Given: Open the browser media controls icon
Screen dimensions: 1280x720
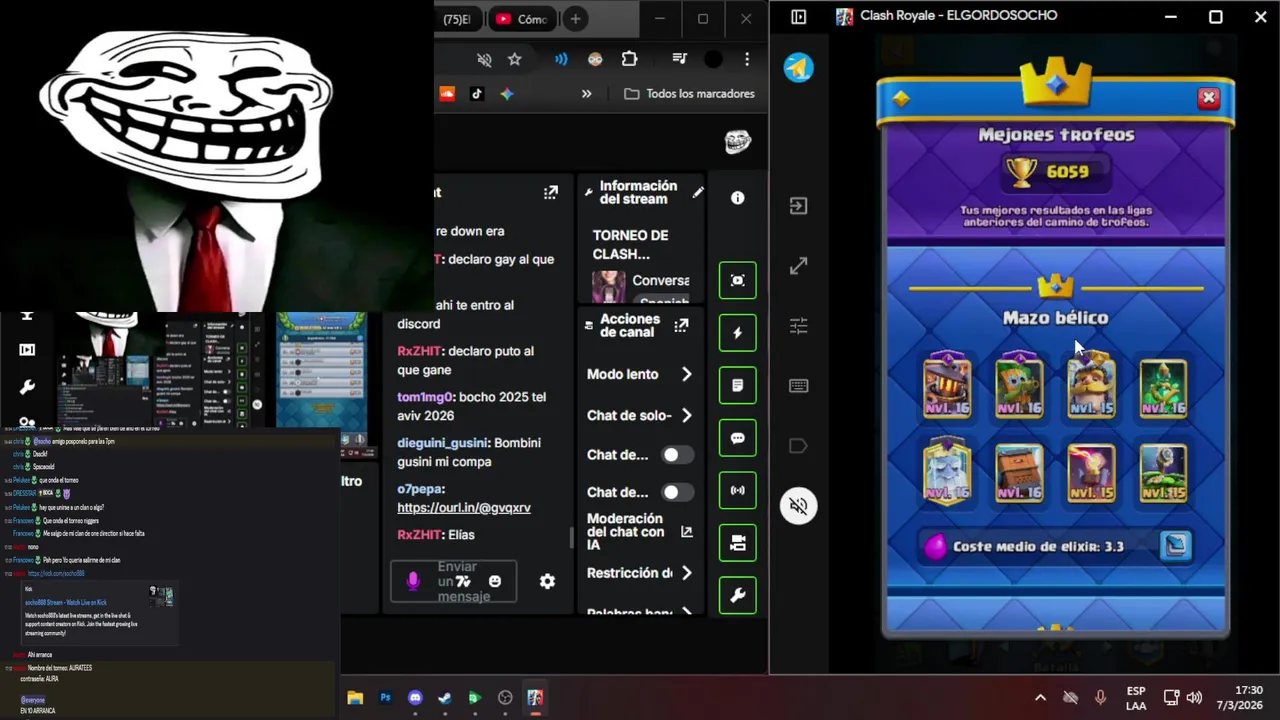Looking at the screenshot, I should [x=680, y=59].
